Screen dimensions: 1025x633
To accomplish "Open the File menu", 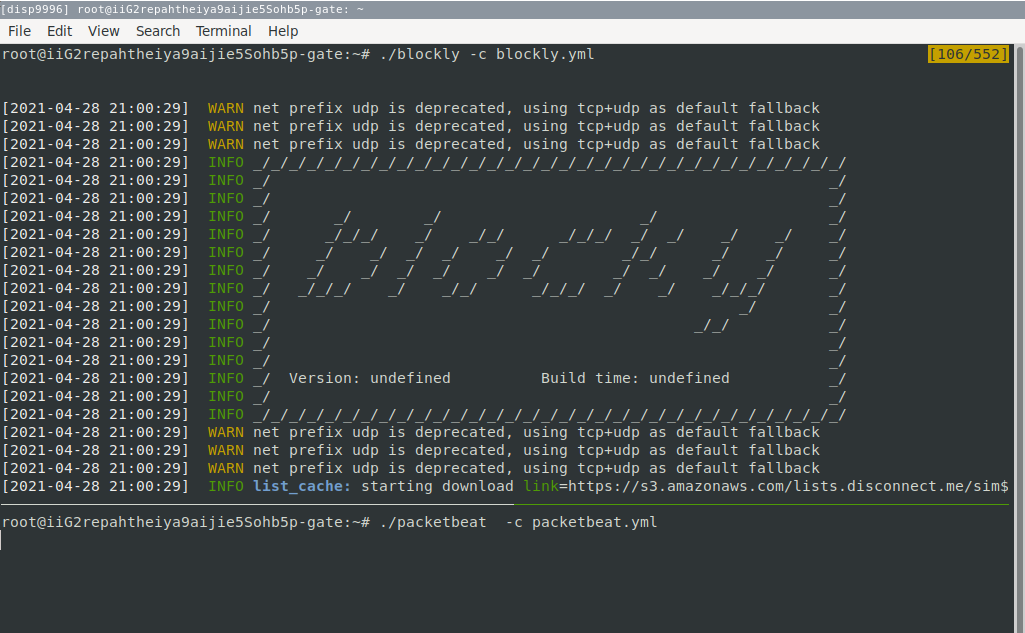I will coord(19,31).
